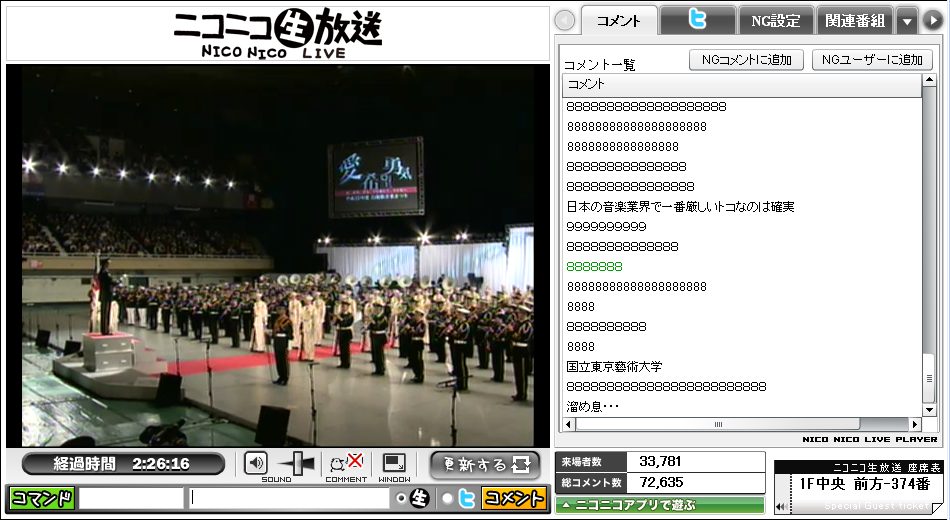Open the NG設定 tab
The image size is (950, 520).
776,21
